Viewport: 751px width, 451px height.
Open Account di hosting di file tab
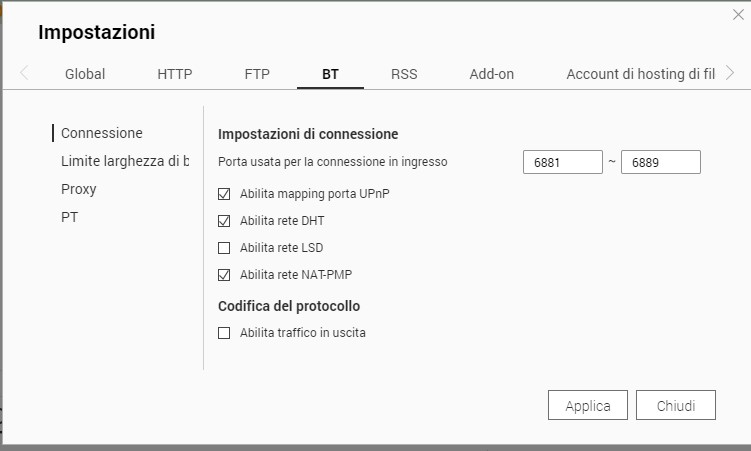click(x=640, y=74)
